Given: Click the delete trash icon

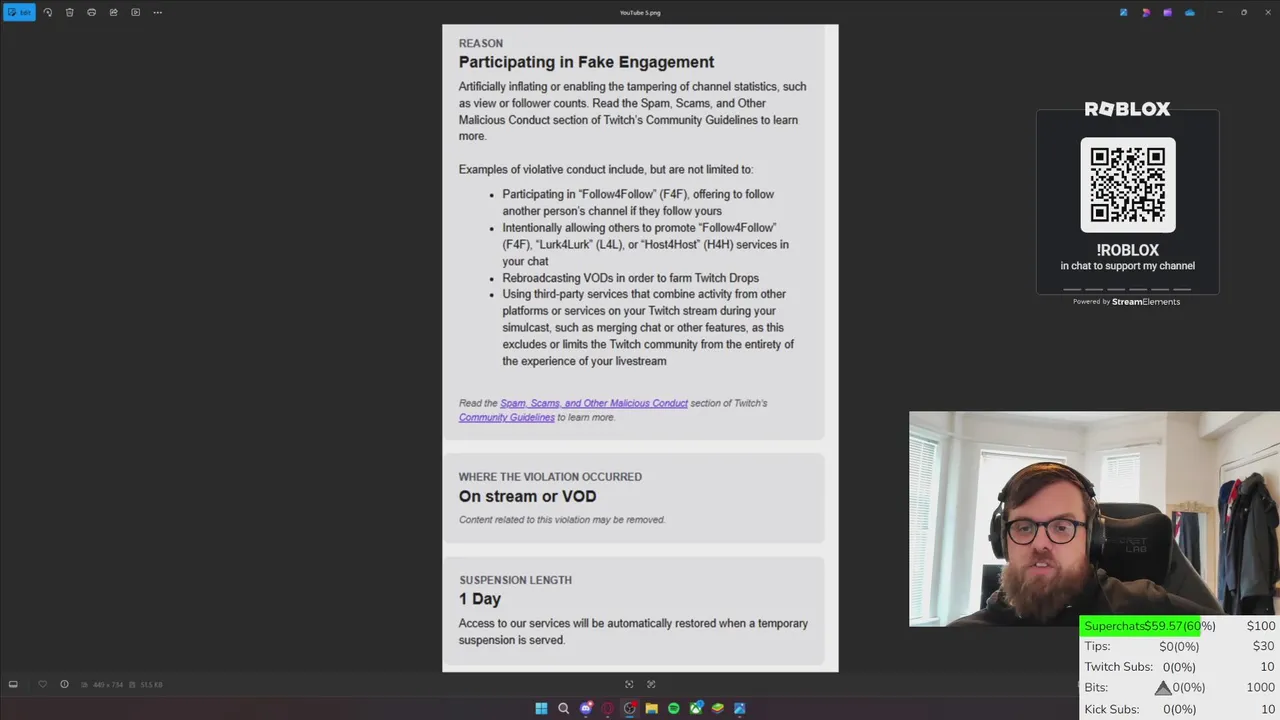Looking at the screenshot, I should 69,12.
